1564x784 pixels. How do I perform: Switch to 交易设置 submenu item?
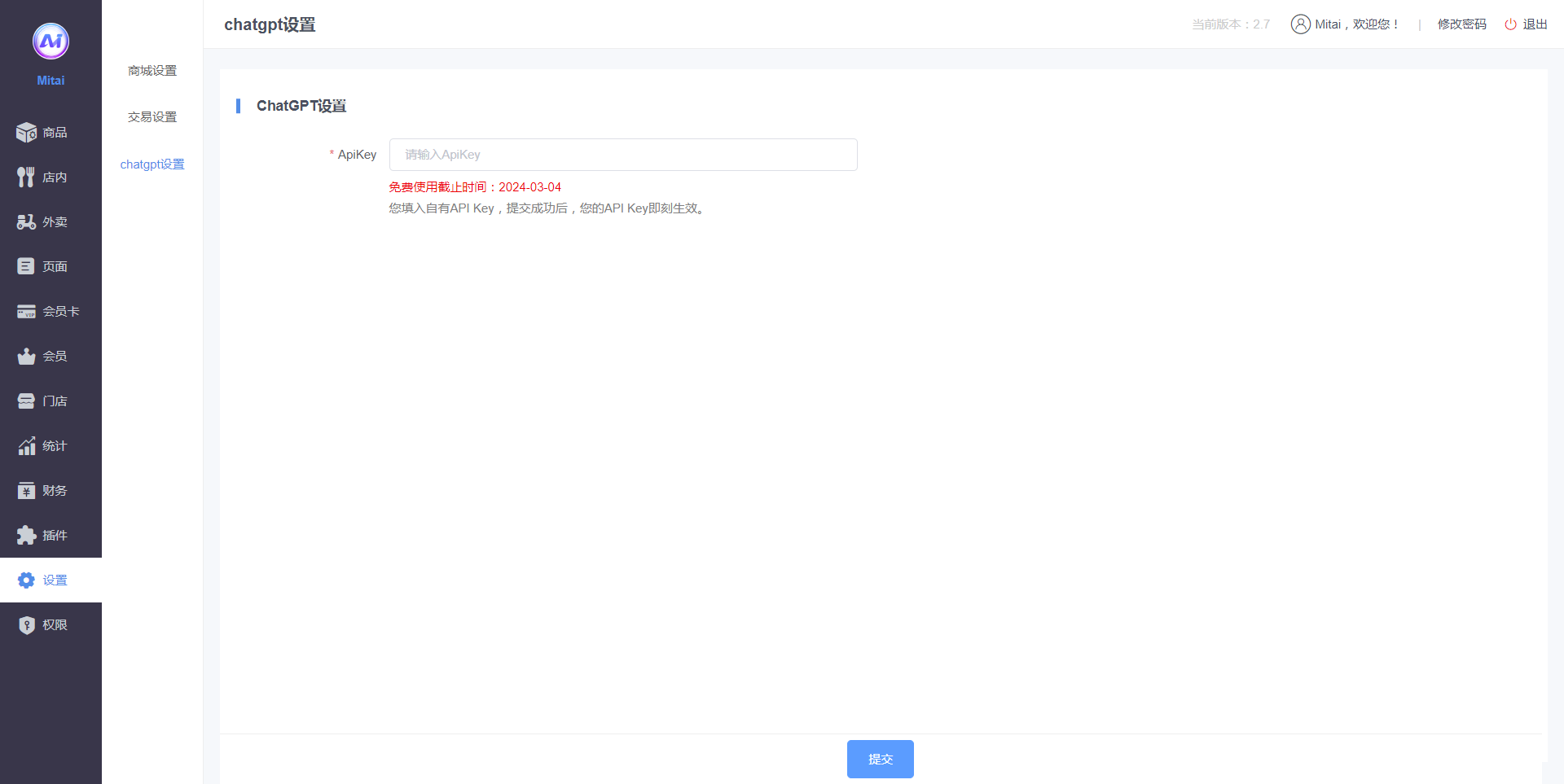click(152, 117)
